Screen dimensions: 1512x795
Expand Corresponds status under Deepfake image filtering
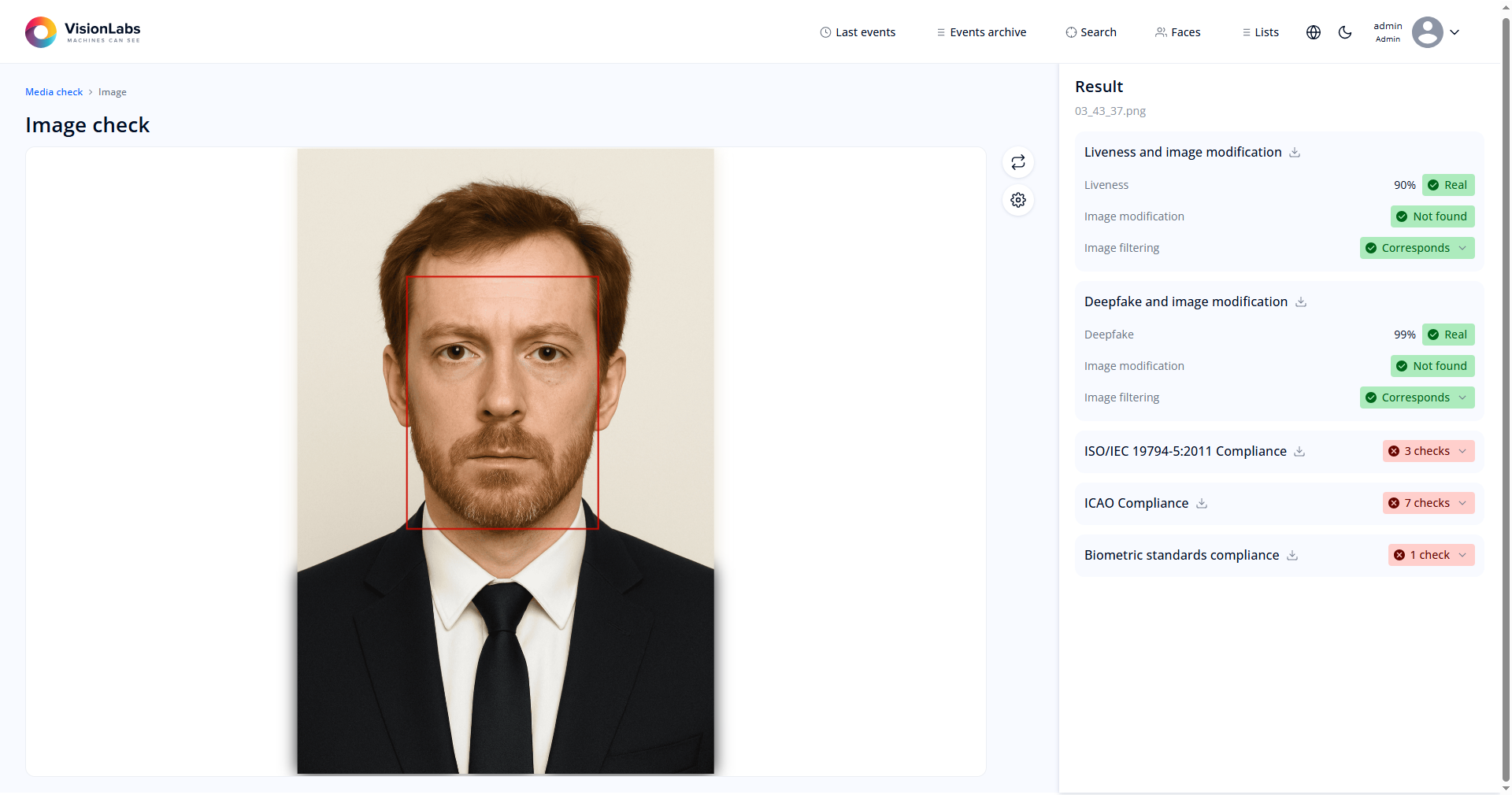point(1463,397)
